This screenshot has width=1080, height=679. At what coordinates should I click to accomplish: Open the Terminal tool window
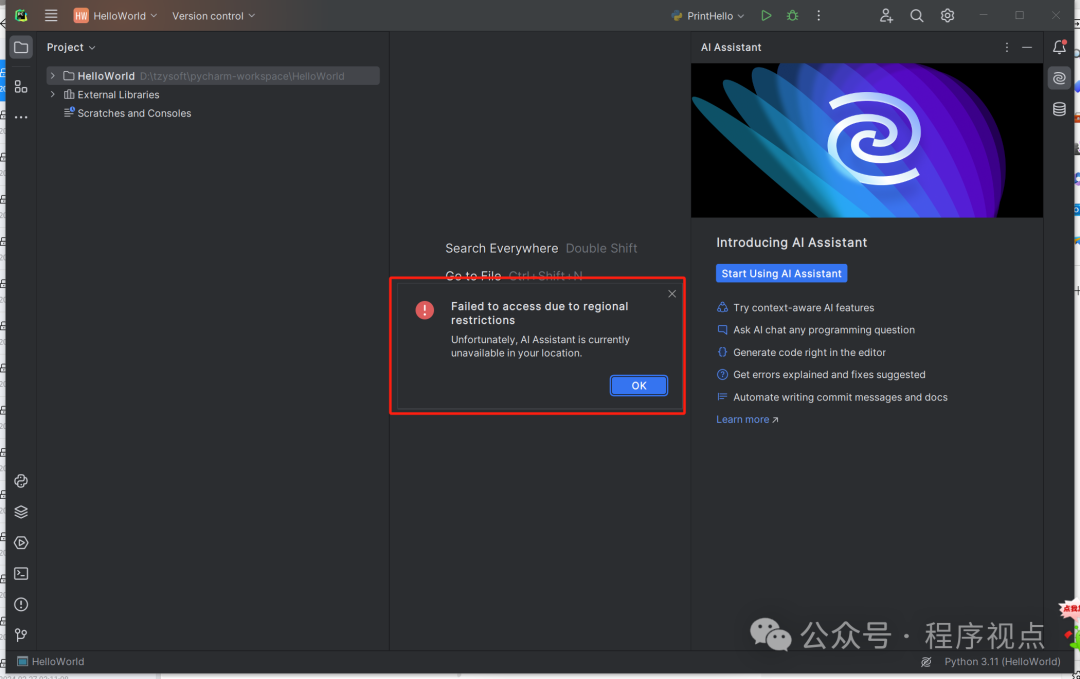coord(21,574)
